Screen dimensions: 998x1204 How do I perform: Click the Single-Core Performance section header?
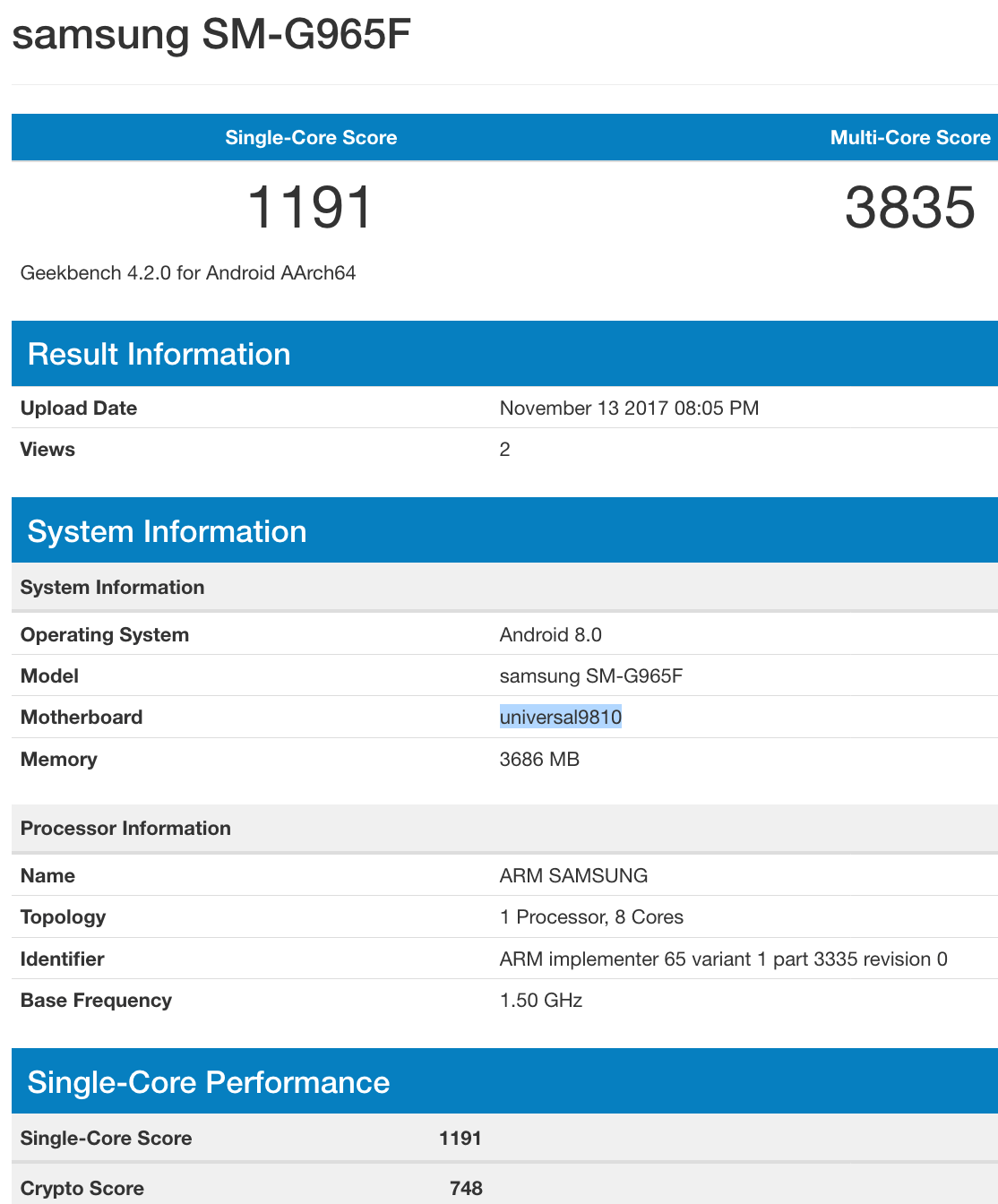[504, 1082]
